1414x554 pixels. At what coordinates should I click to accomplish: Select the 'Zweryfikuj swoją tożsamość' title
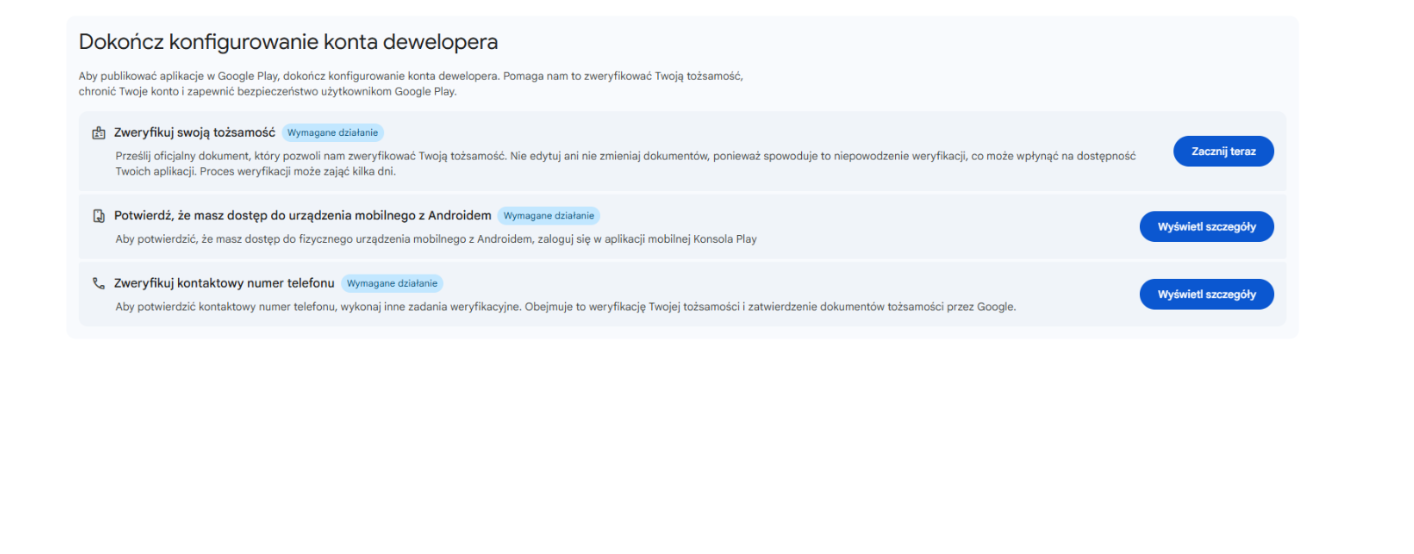click(x=194, y=132)
